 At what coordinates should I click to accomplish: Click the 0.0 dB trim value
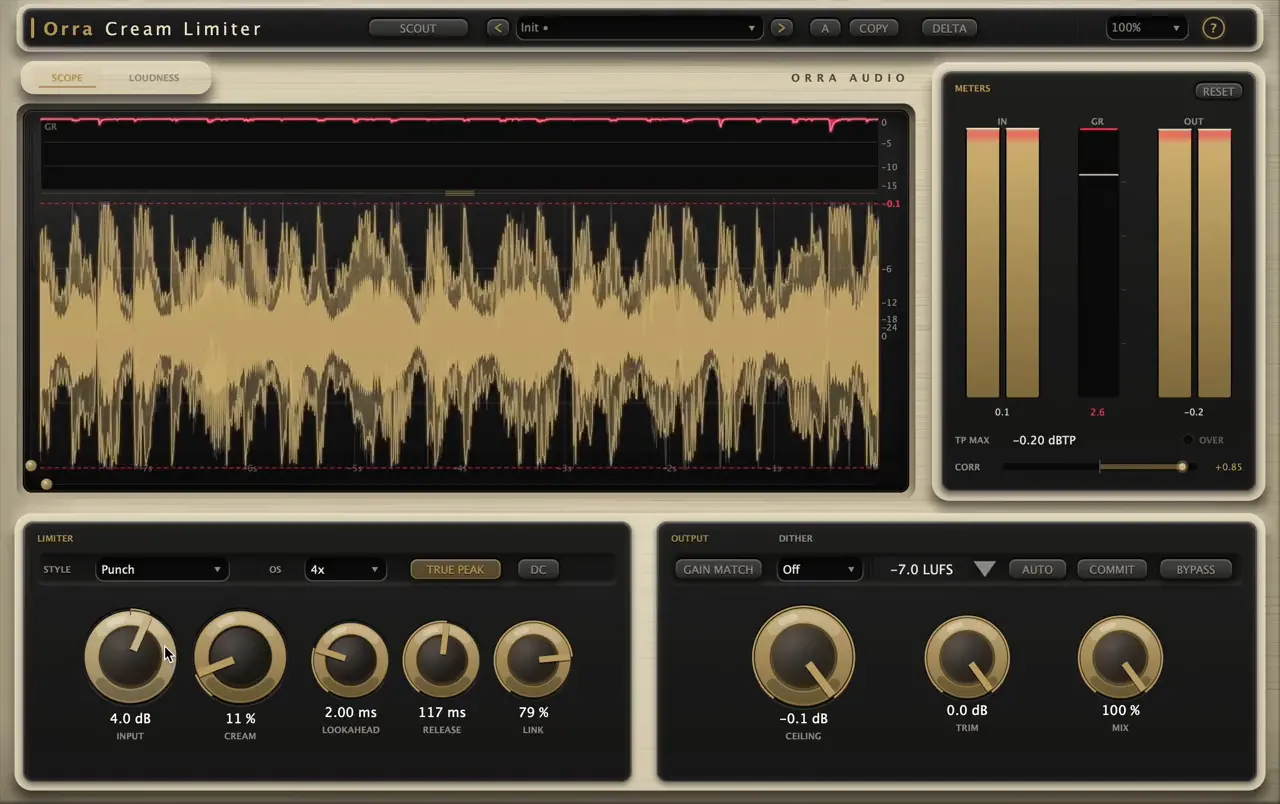pyautogui.click(x=967, y=710)
